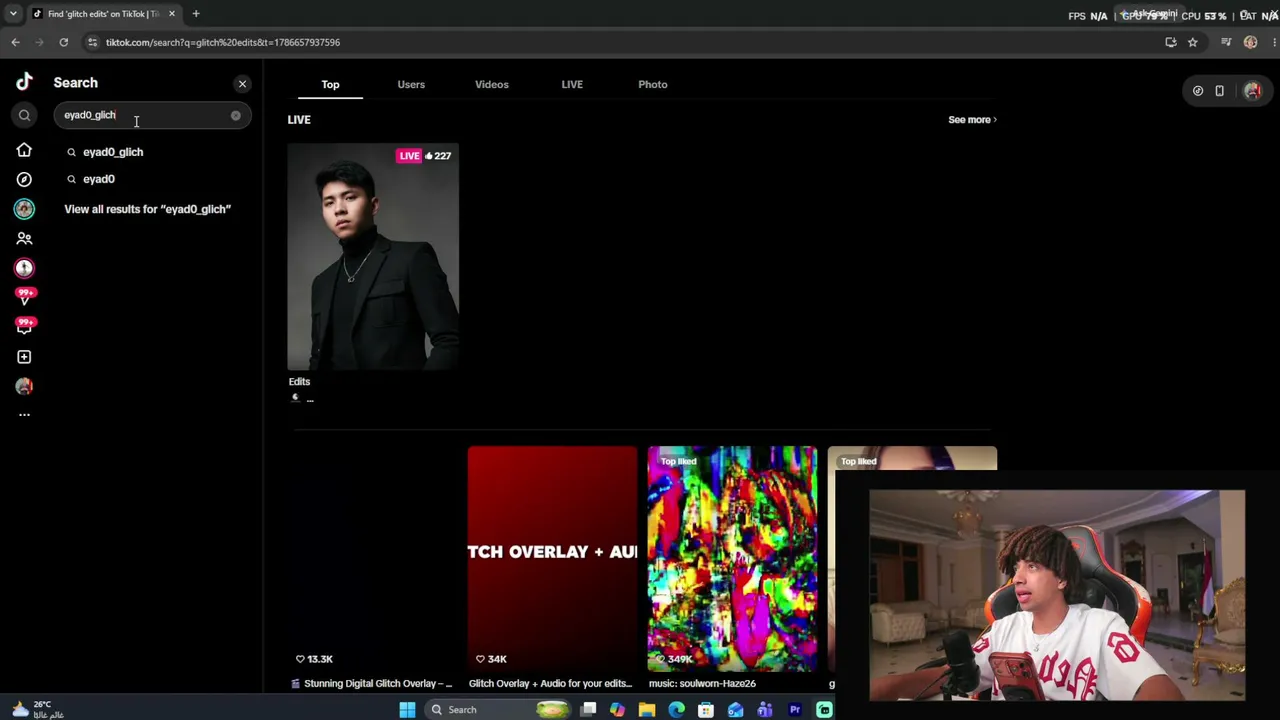Open File Explorer from the taskbar

click(x=647, y=710)
